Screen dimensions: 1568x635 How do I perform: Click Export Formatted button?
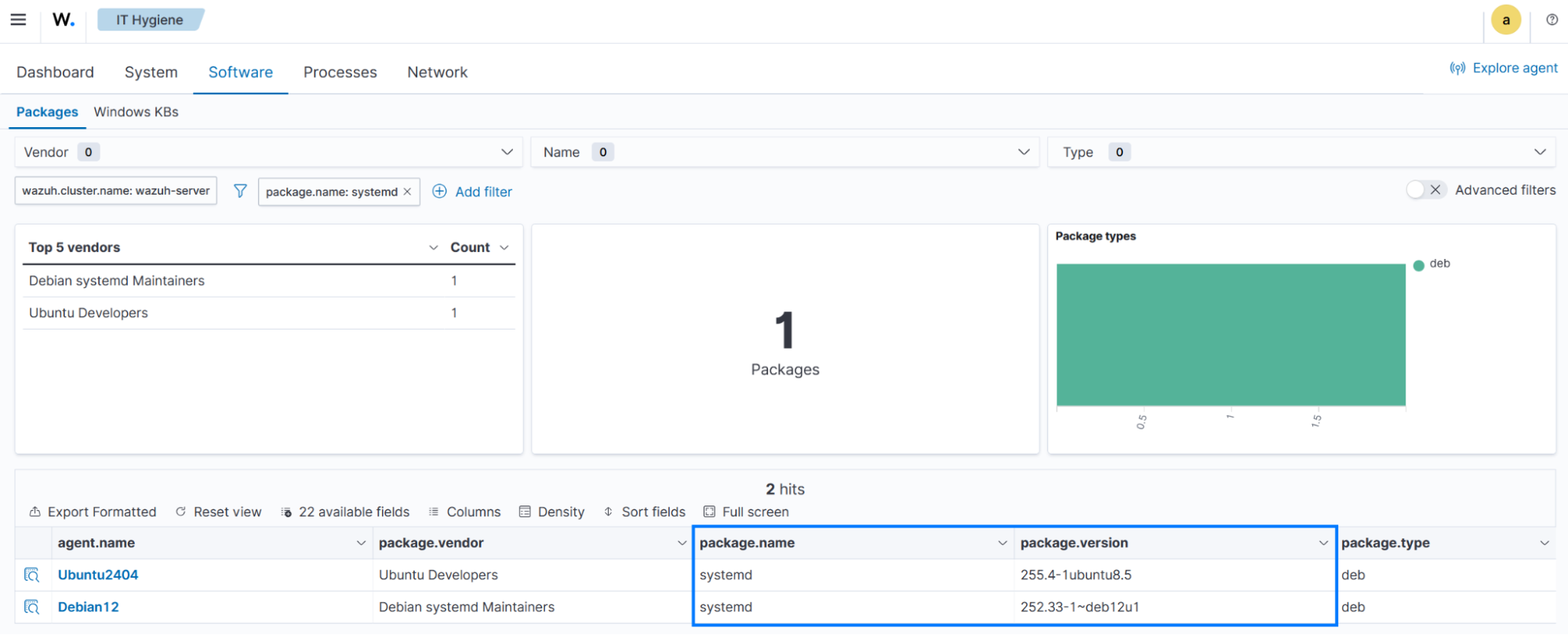point(93,512)
